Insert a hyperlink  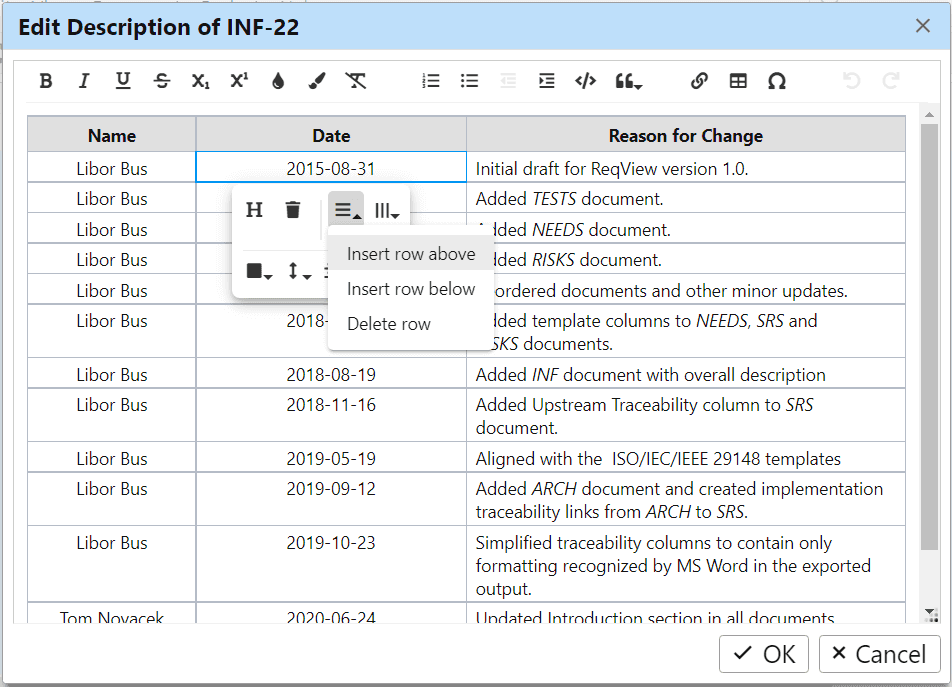pyautogui.click(x=699, y=81)
